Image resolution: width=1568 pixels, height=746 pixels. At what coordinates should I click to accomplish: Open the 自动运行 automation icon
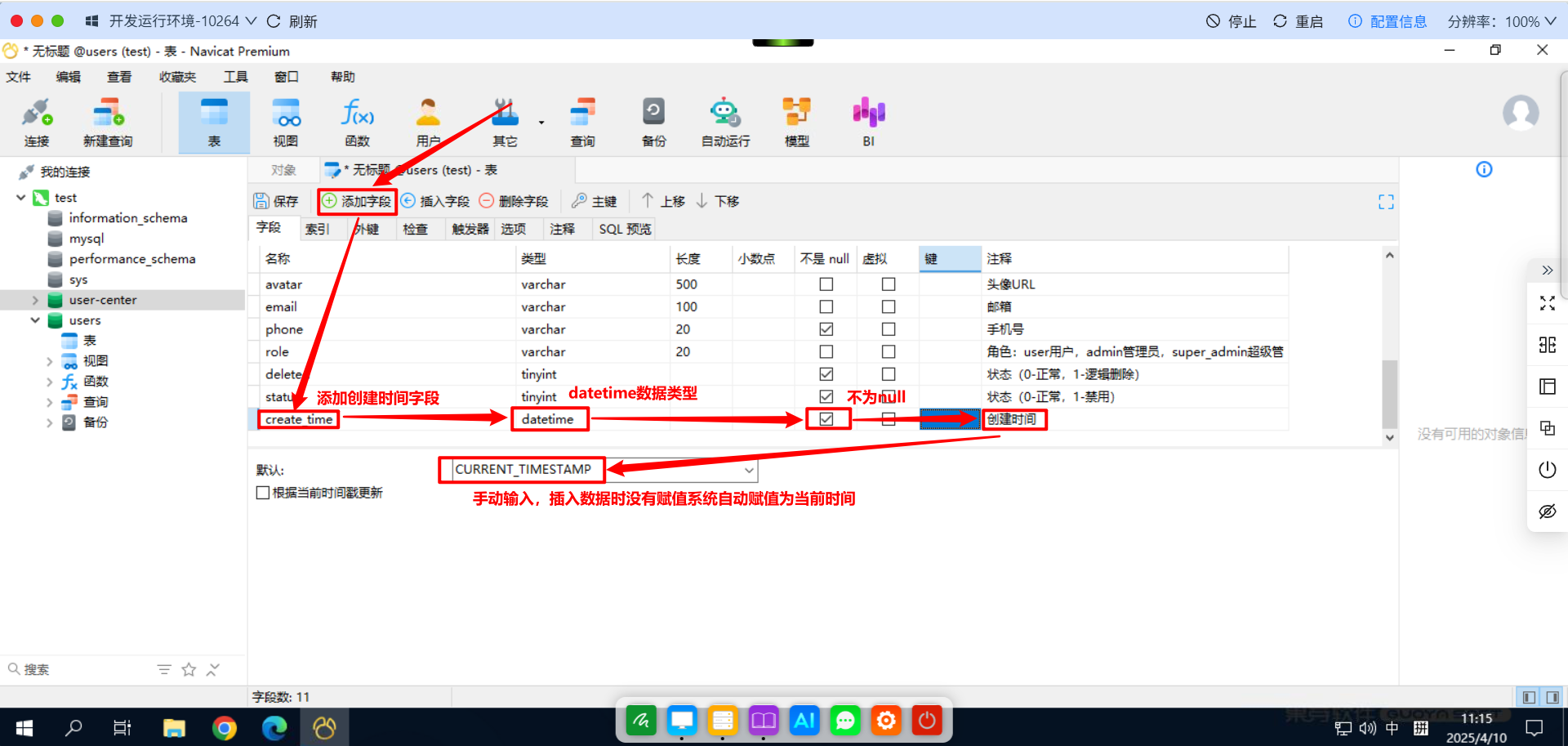(x=725, y=123)
